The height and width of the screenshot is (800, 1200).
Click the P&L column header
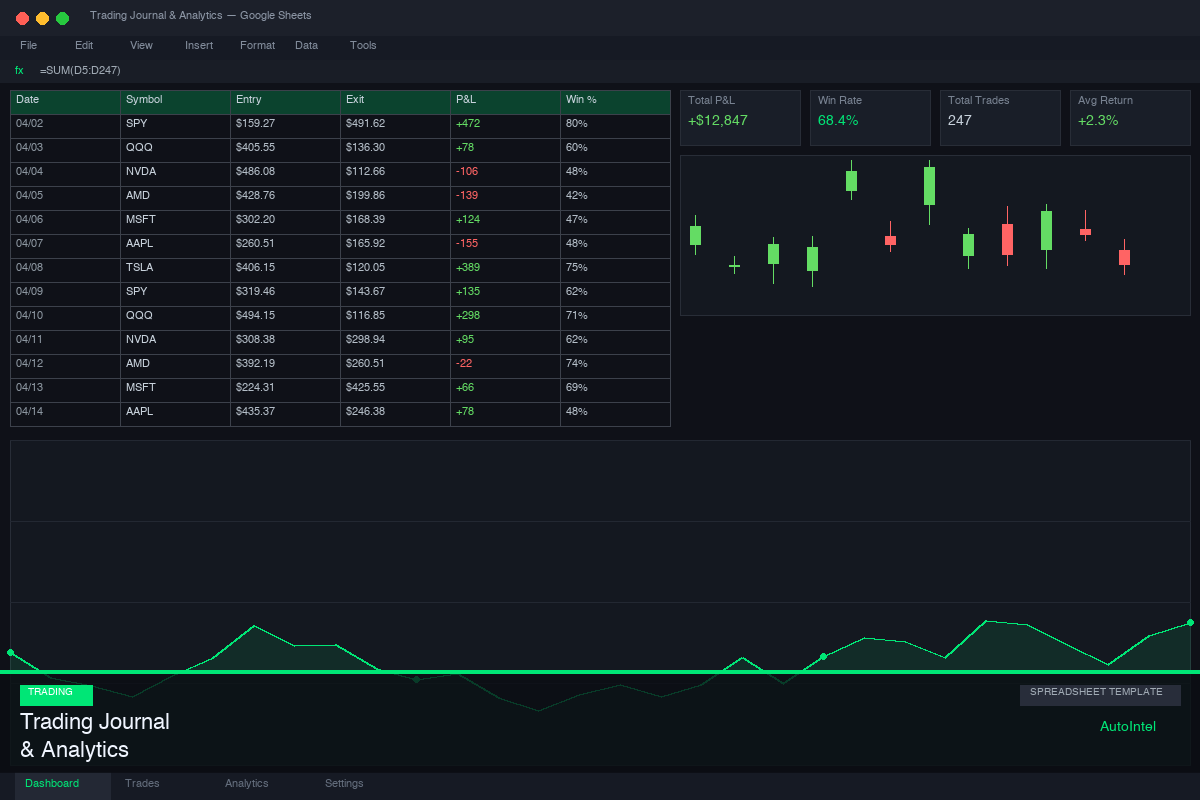pyautogui.click(x=505, y=100)
